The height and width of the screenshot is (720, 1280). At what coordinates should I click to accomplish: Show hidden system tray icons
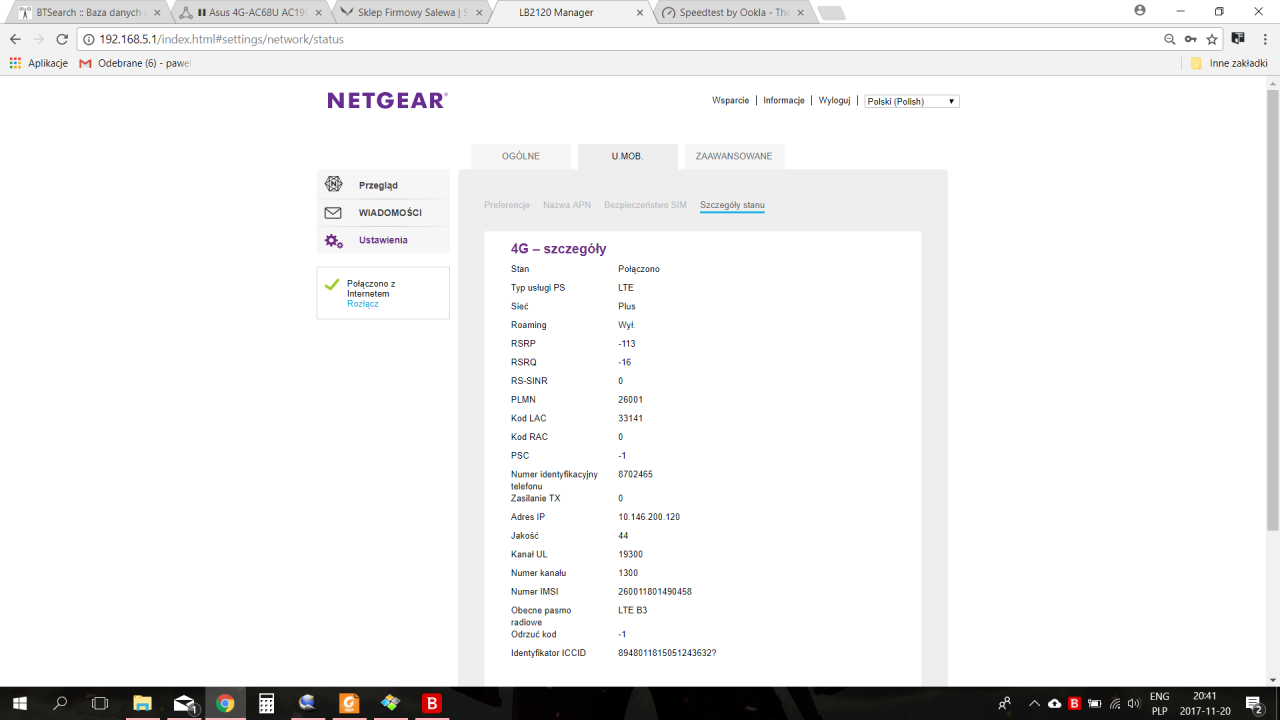click(x=1034, y=703)
